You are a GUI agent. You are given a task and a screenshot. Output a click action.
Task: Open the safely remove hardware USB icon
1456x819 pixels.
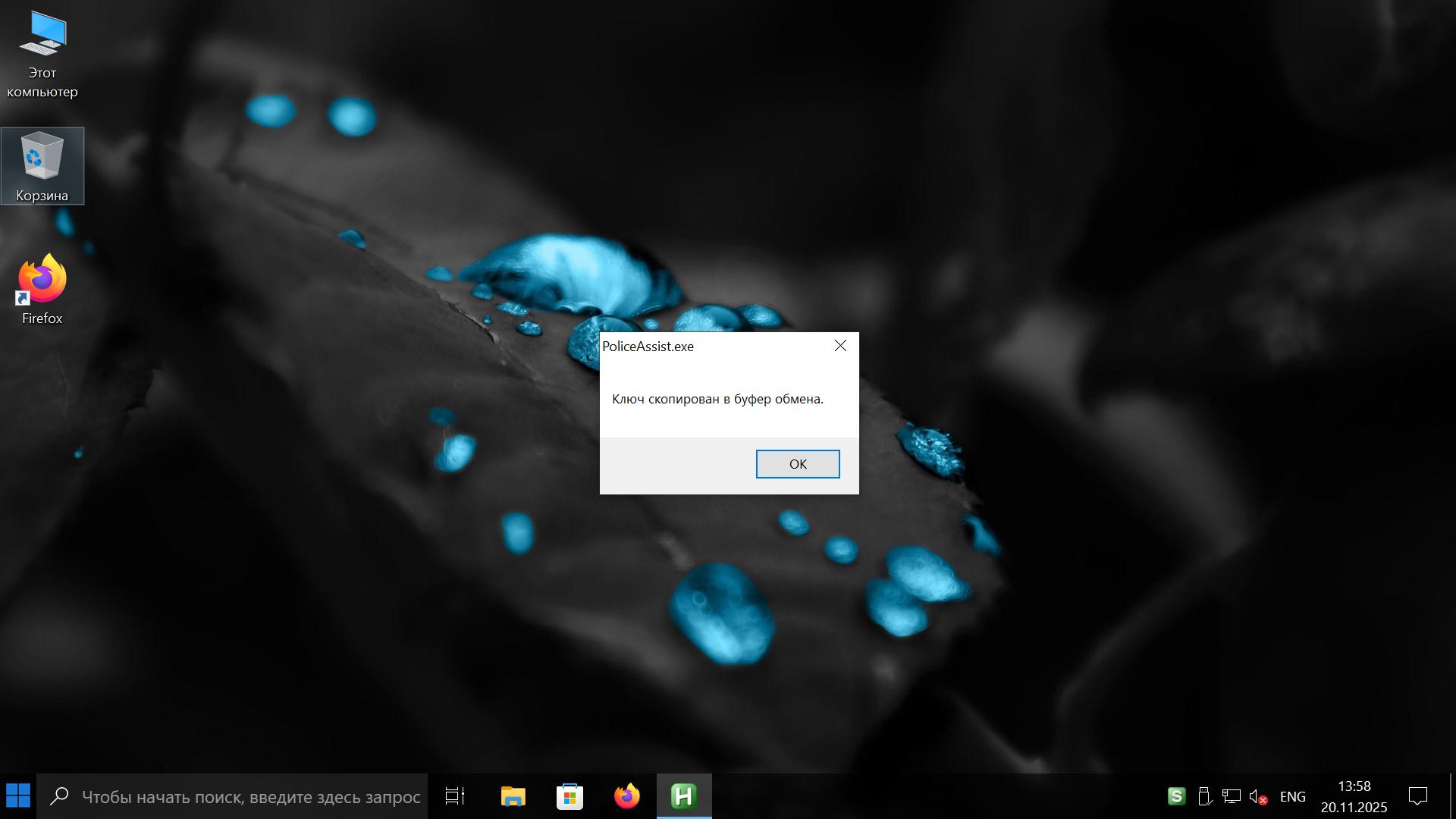click(x=1203, y=796)
